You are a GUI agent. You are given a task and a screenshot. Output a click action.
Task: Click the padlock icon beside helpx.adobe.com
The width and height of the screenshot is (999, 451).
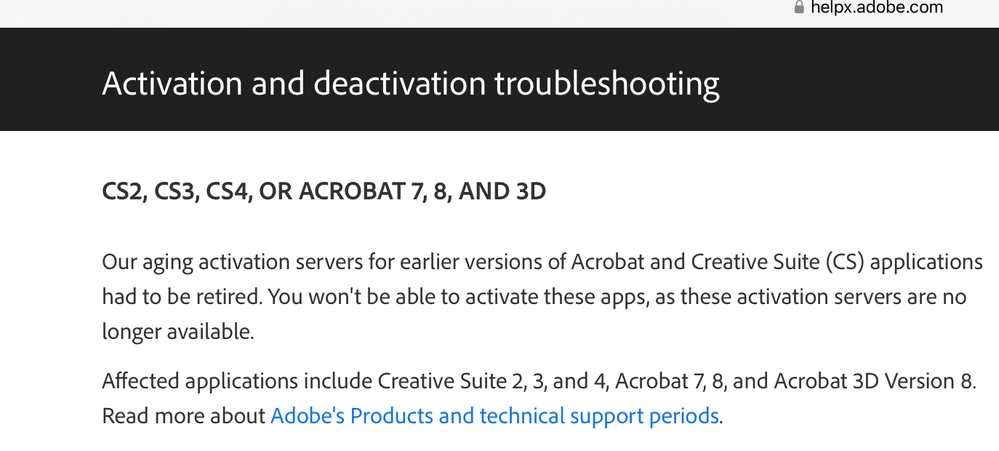[799, 8]
